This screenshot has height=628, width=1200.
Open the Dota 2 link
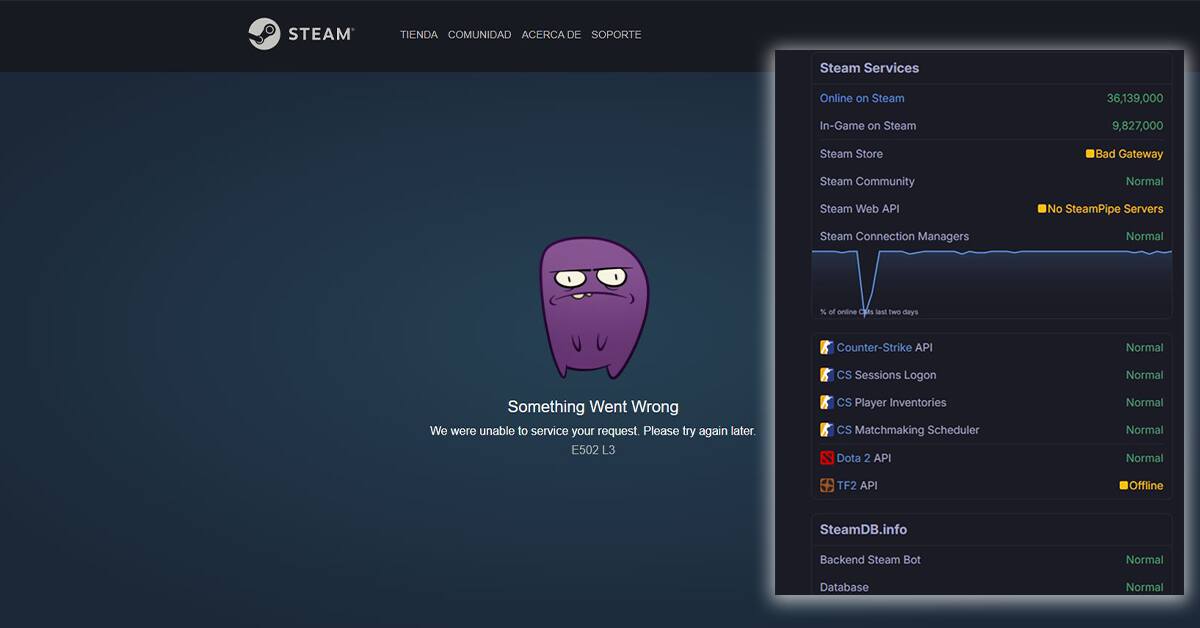(854, 458)
